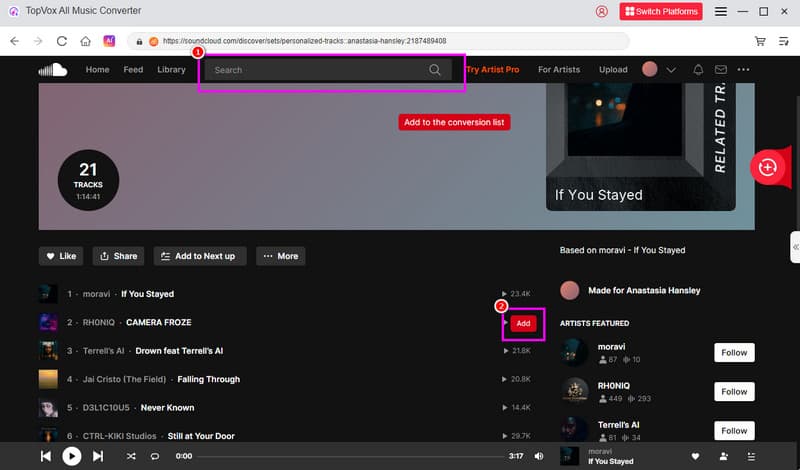Click the Switch Platforms button
Viewport: 800px width, 470px height.
tap(661, 11)
